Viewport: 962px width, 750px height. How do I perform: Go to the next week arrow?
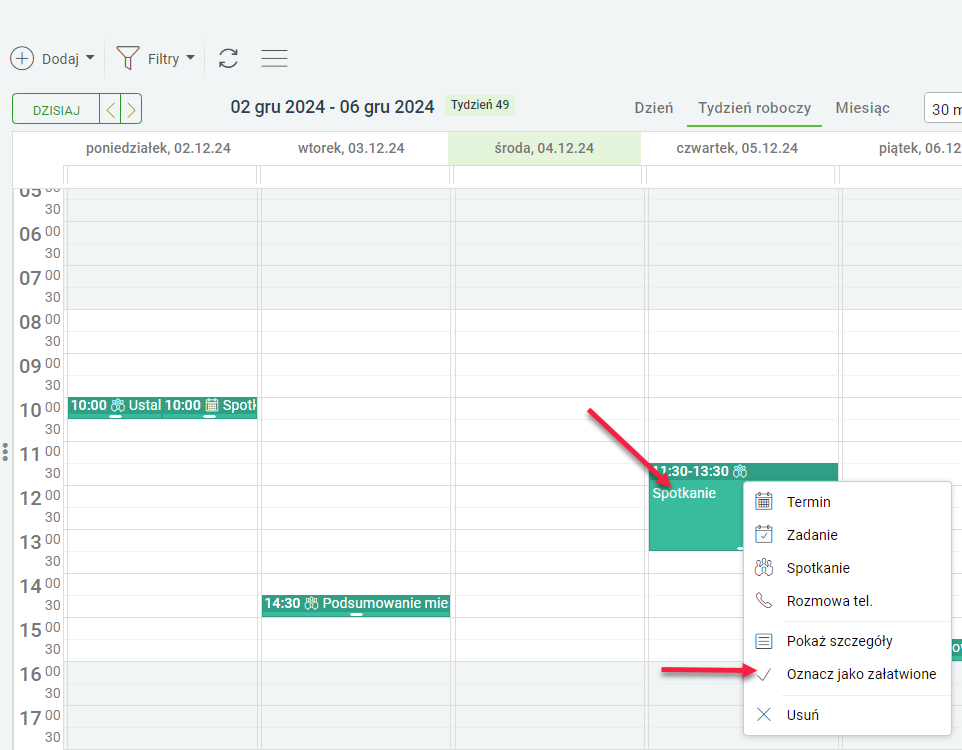[131, 110]
